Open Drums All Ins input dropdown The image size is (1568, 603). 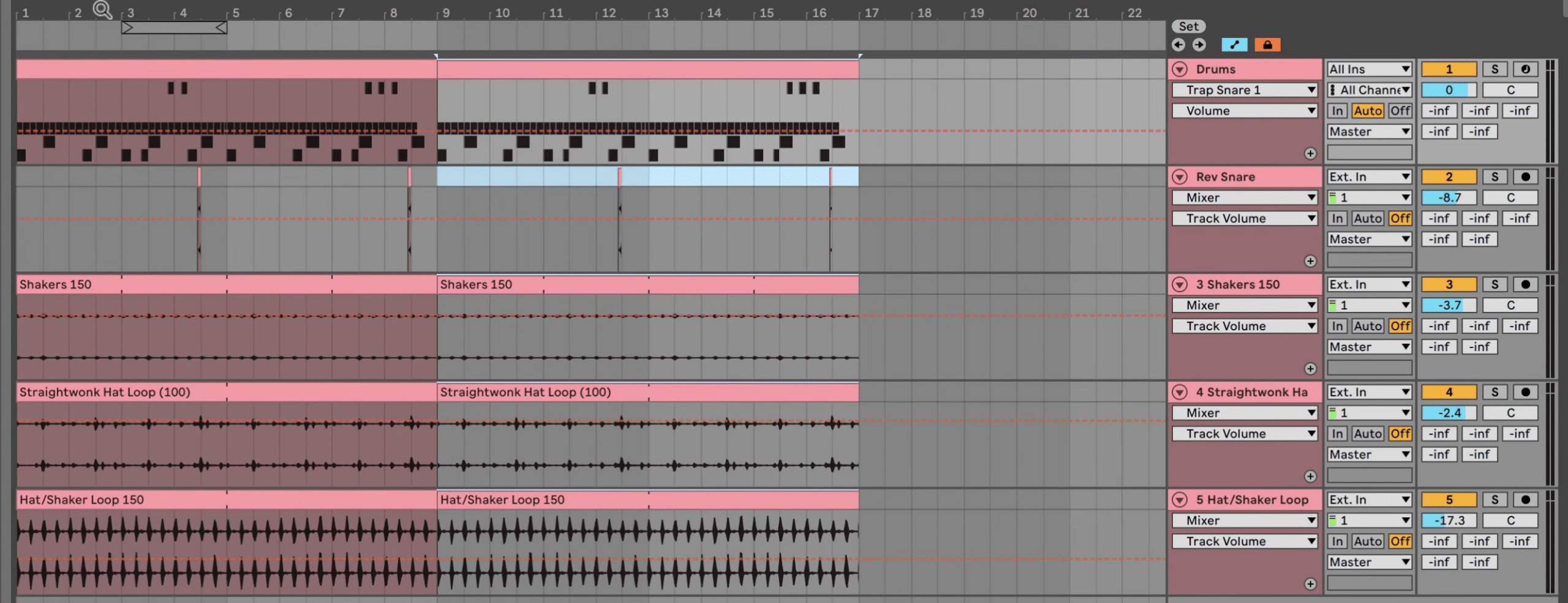pos(1370,69)
